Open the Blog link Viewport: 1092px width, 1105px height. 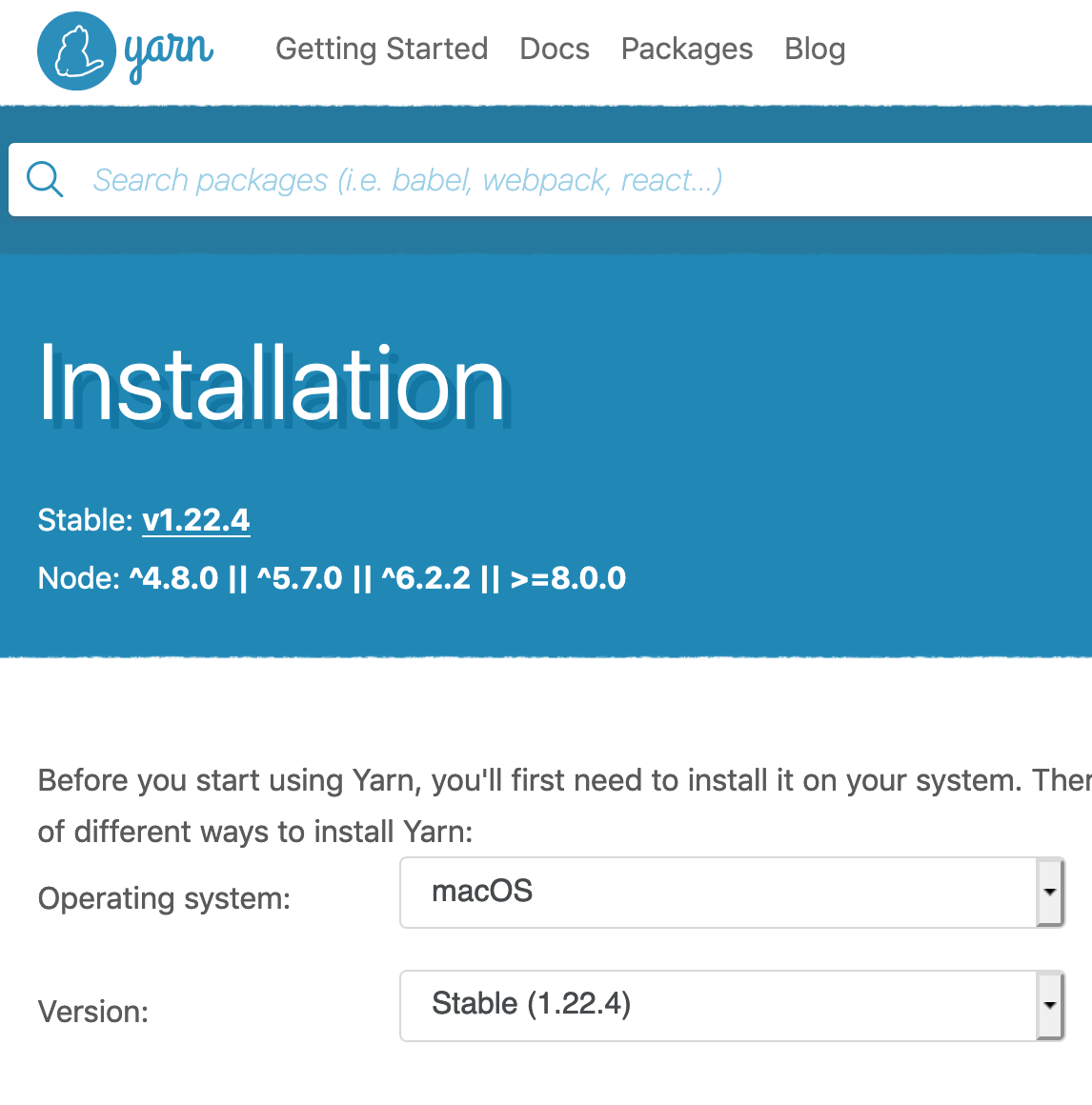[815, 49]
